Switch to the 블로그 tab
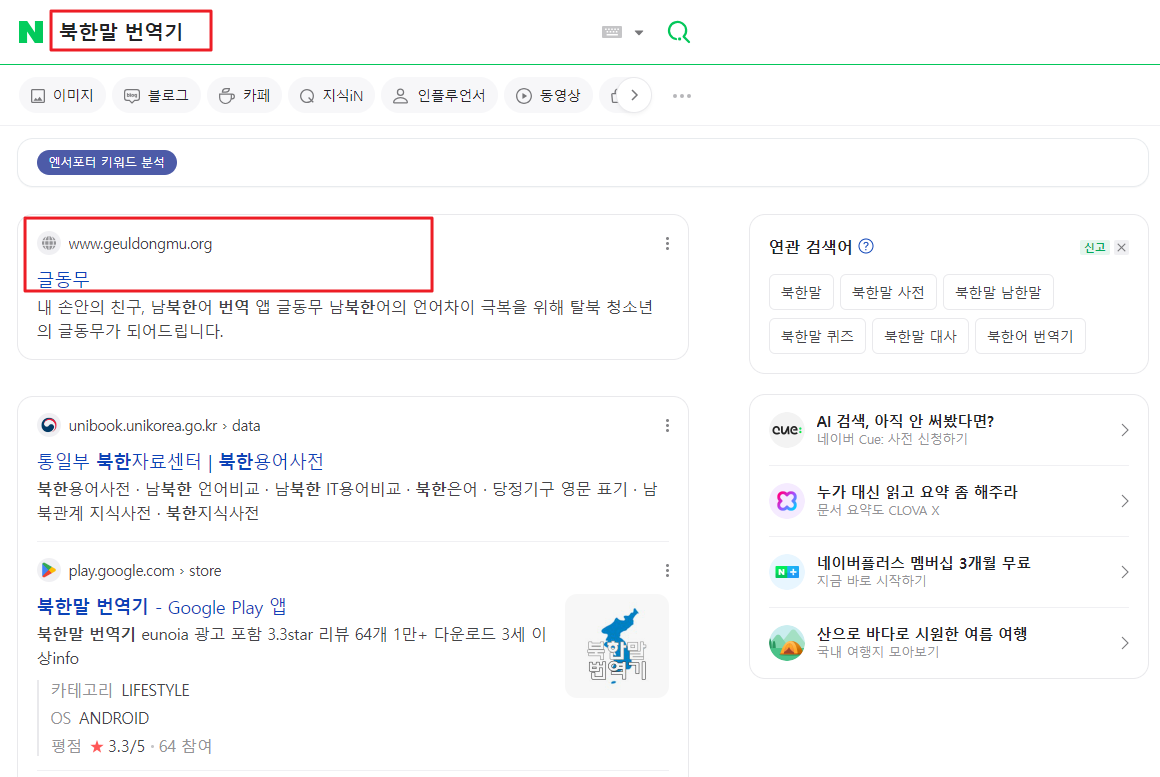1160x777 pixels. 156,95
